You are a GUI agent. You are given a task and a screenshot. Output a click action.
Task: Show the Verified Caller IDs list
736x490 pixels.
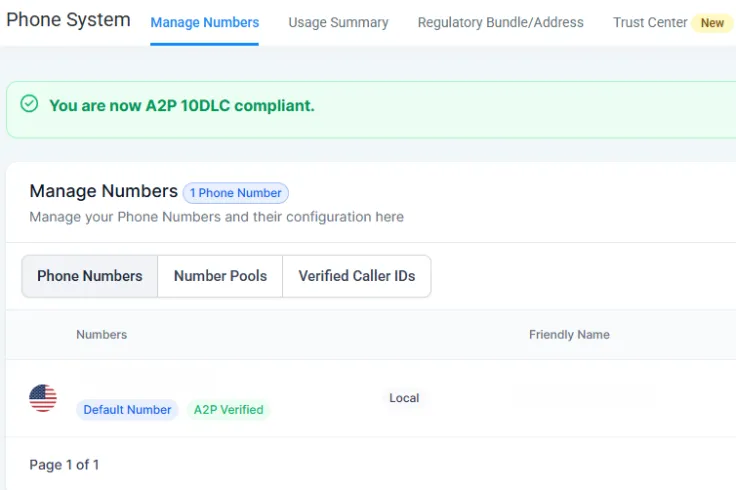[356, 276]
